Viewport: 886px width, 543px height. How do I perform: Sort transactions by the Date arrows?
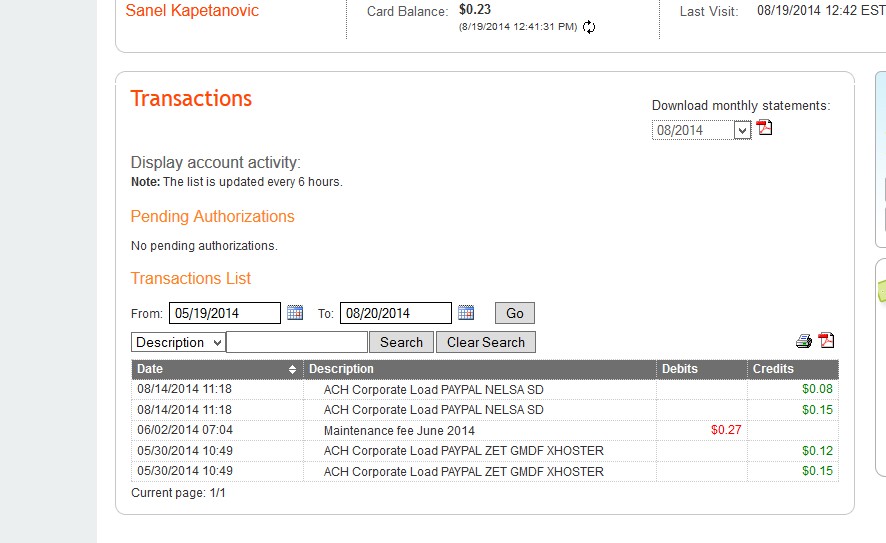[292, 369]
